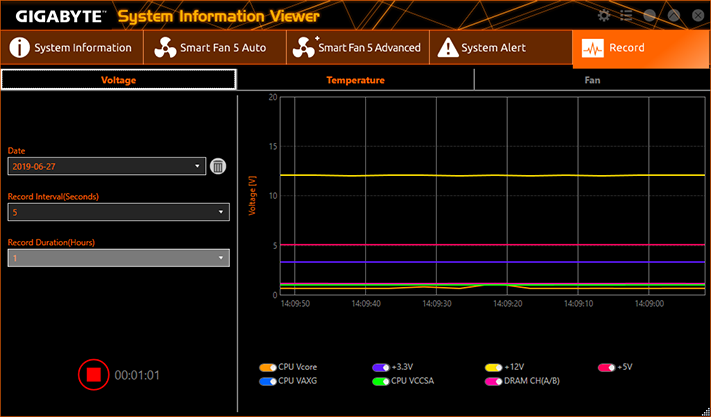Click the window resize grip in the corner
711x417 pixels.
[x=706, y=412]
